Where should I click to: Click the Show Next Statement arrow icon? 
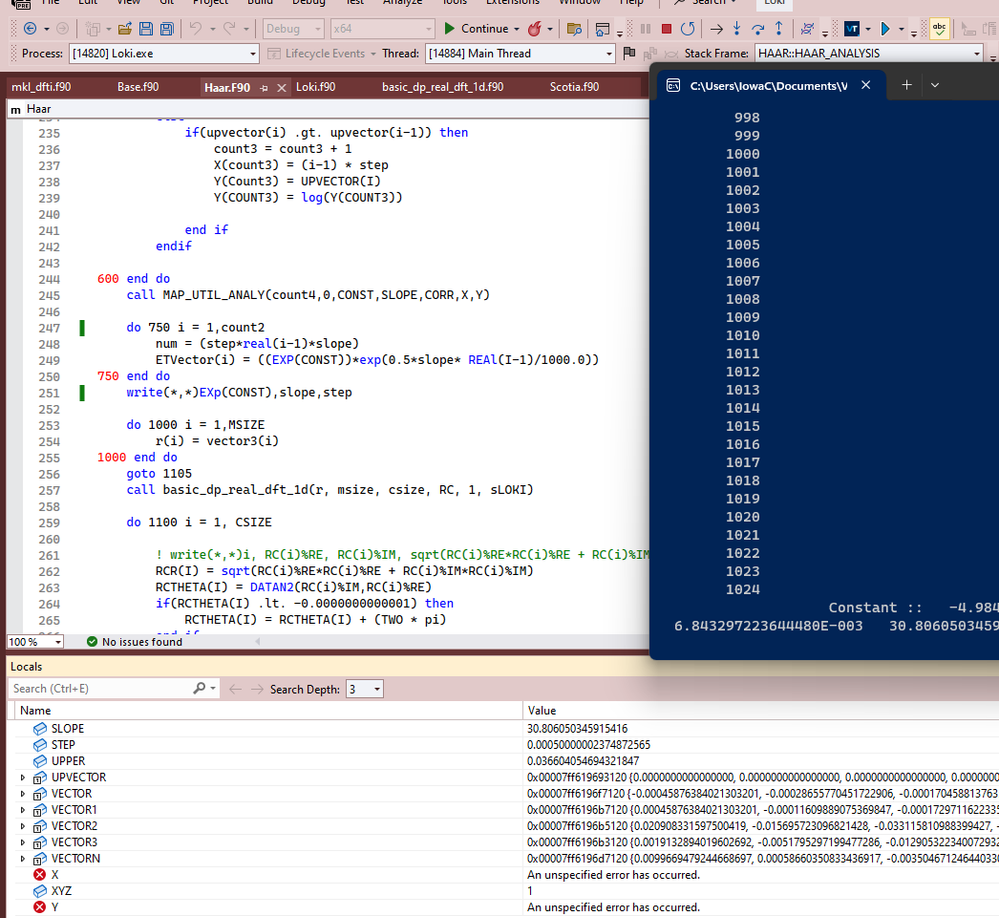coord(716,29)
